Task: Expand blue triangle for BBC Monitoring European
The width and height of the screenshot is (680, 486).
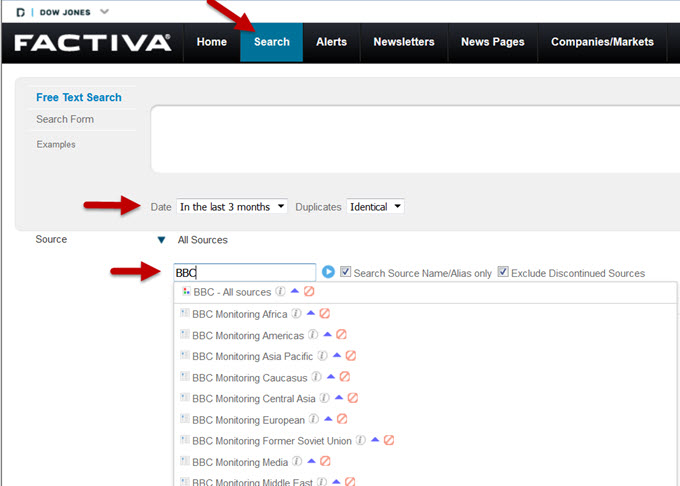Action: point(328,418)
